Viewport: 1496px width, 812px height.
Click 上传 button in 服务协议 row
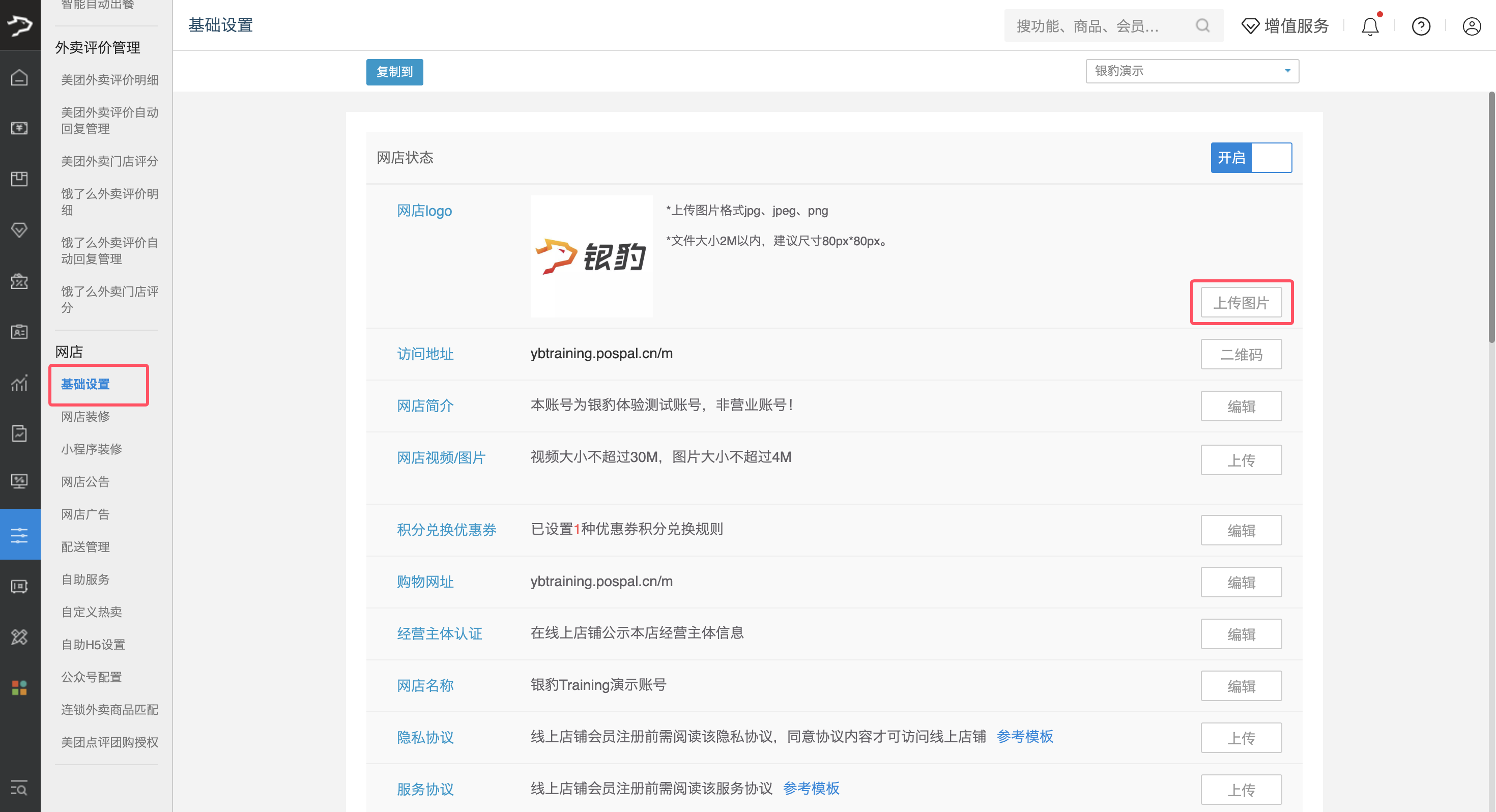point(1241,789)
